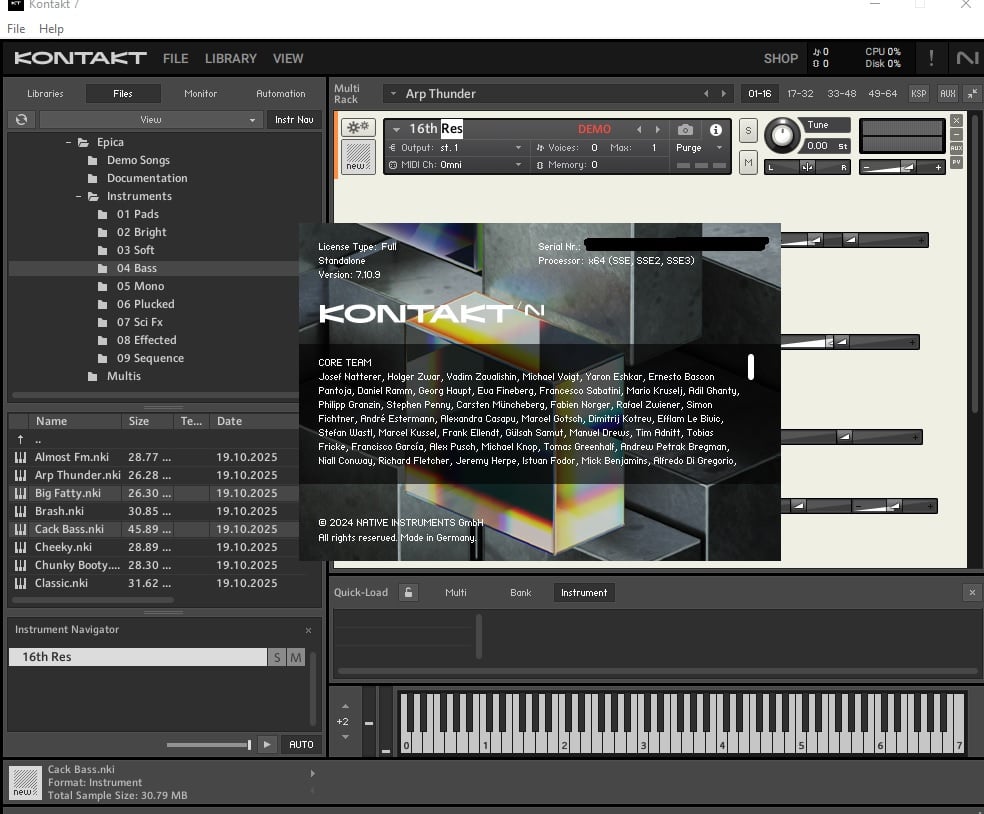984x814 pixels.
Task: Minimize the instrument header minus button
Action: (956, 134)
